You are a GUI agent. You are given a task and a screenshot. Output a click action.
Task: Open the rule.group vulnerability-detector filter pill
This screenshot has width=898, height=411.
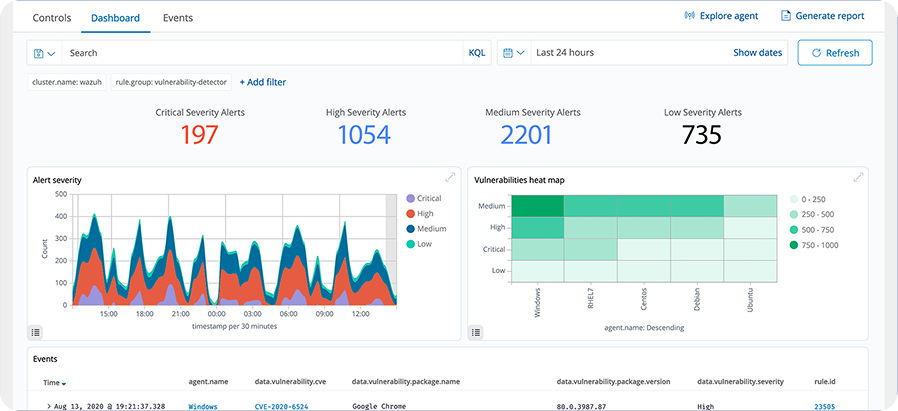171,82
